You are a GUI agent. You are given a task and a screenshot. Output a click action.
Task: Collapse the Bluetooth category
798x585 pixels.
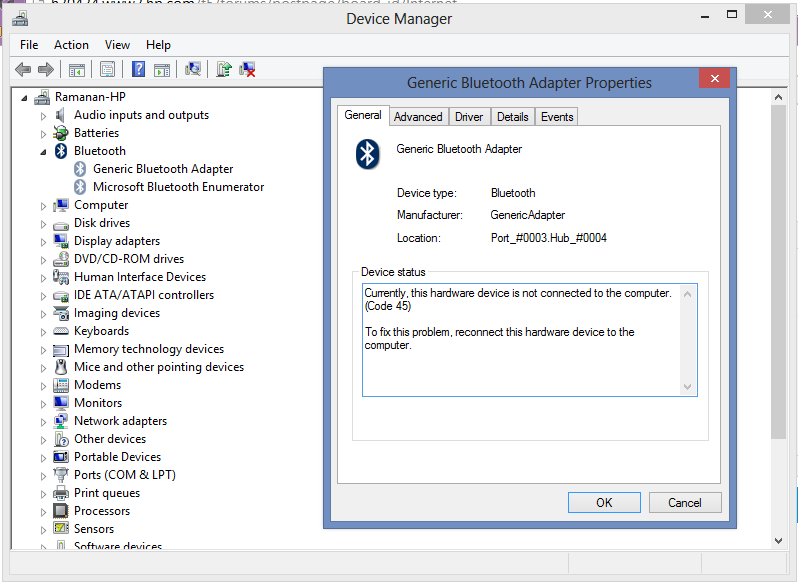click(43, 151)
